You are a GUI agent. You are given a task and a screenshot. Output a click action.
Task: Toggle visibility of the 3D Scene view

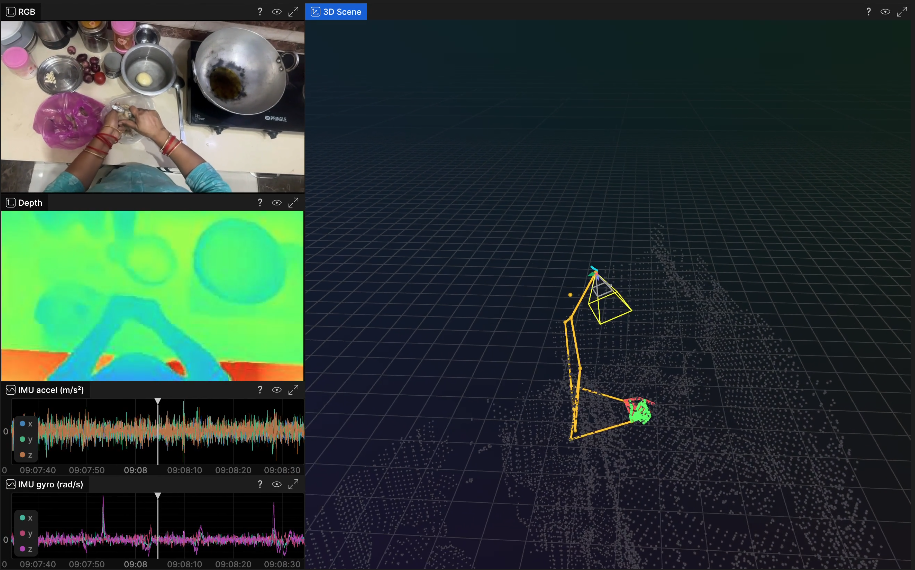[885, 12]
